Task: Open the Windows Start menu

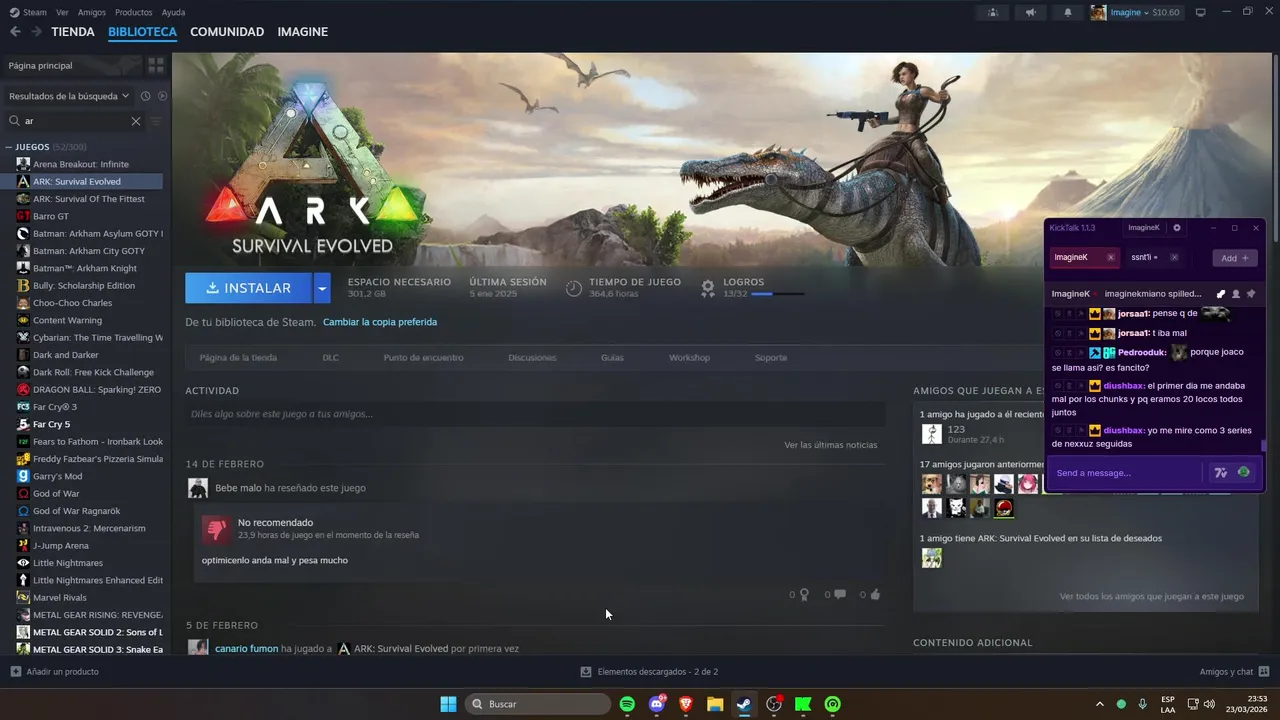Action: click(x=448, y=704)
